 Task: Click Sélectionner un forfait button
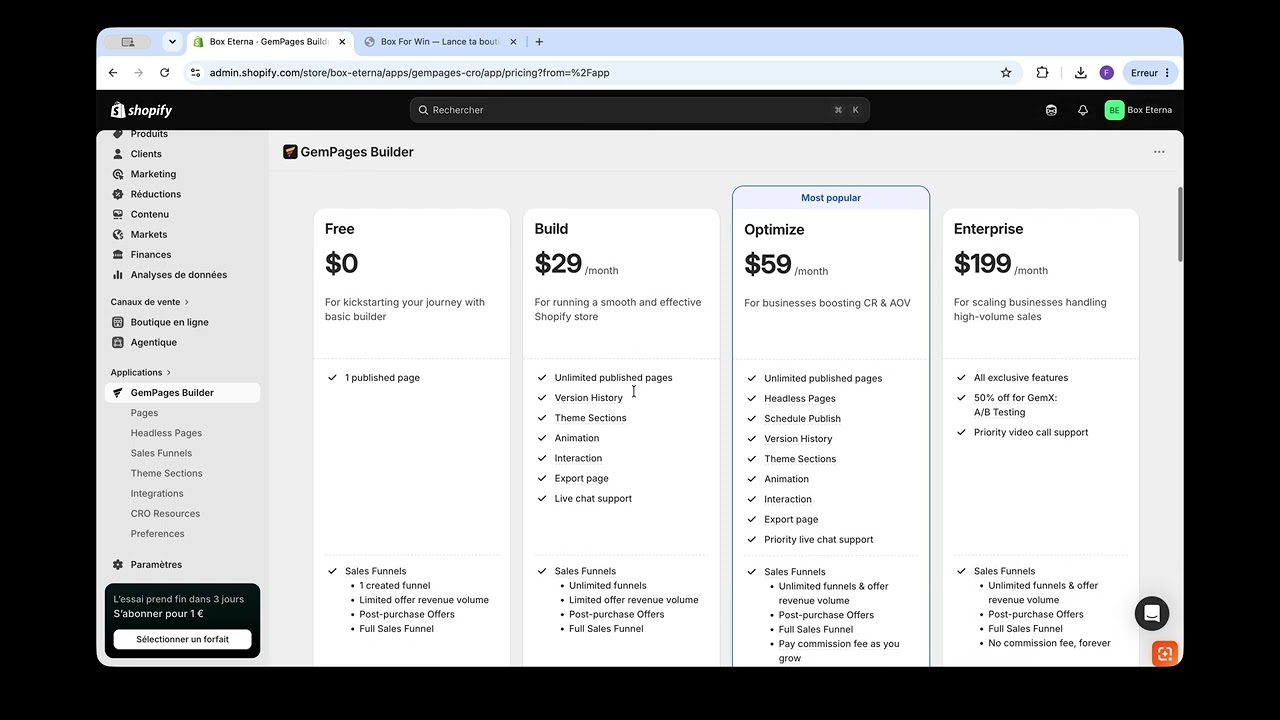[182, 639]
